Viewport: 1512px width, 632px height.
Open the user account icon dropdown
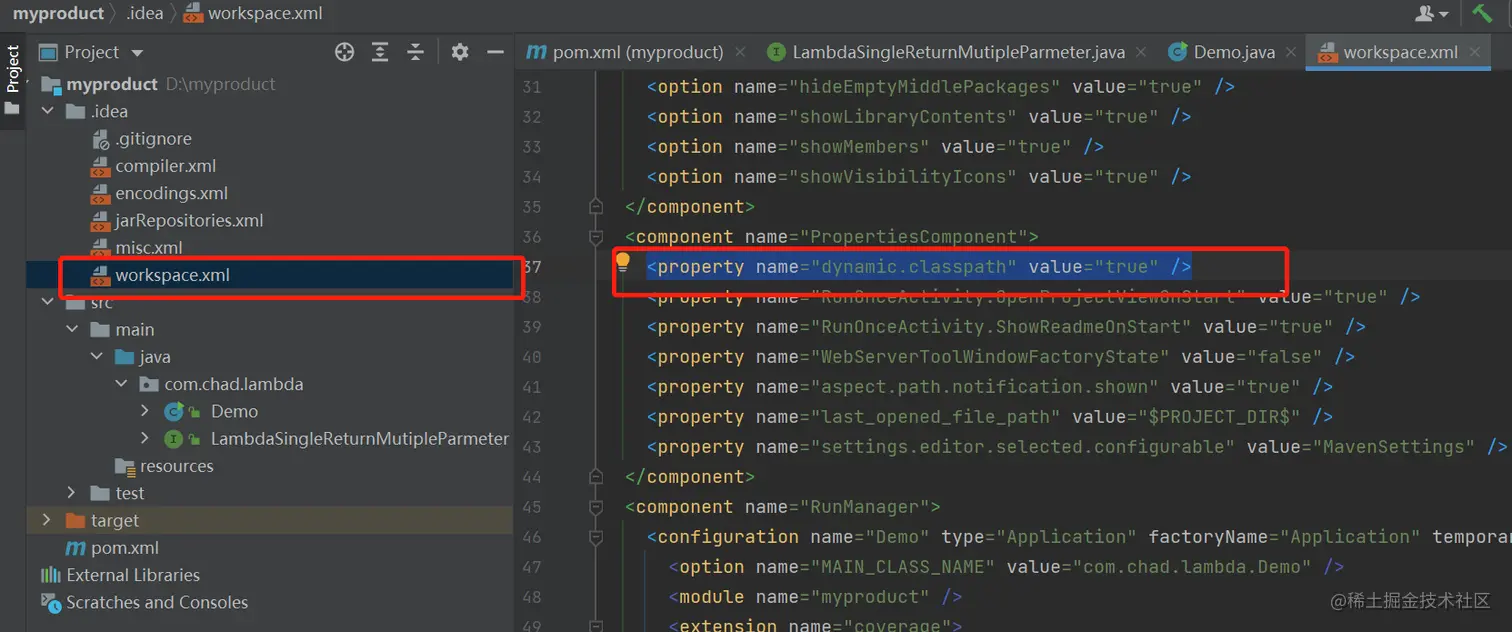click(1432, 13)
